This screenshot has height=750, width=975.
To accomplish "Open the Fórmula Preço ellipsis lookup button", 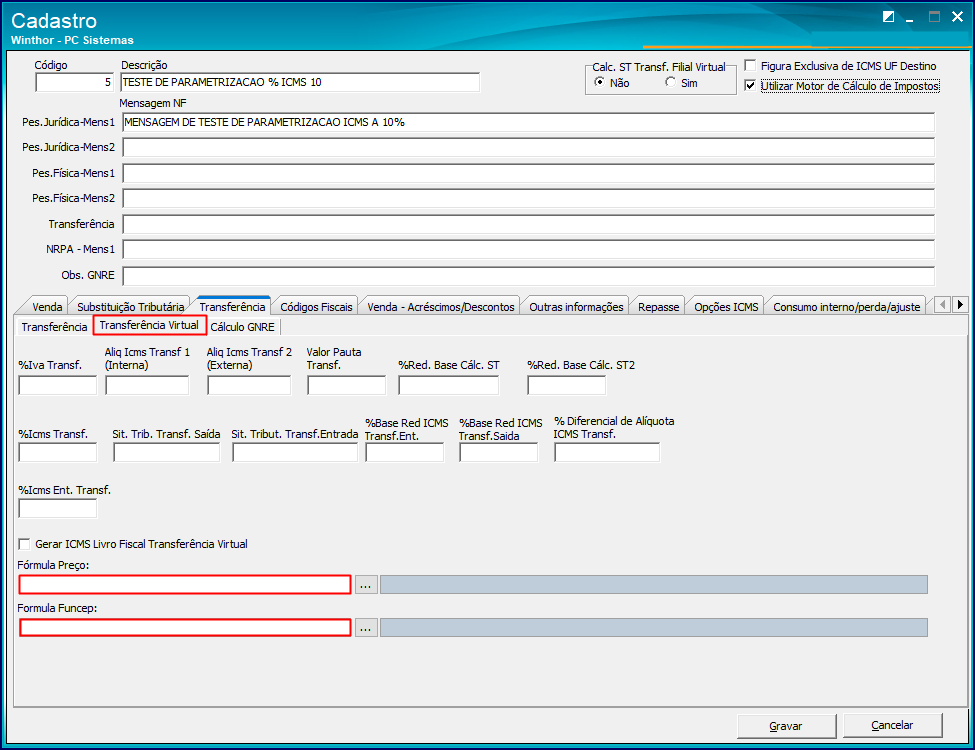I will [366, 585].
